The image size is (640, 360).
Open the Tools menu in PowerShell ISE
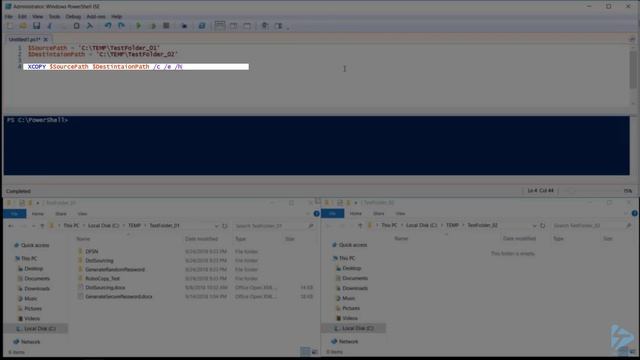[54, 16]
